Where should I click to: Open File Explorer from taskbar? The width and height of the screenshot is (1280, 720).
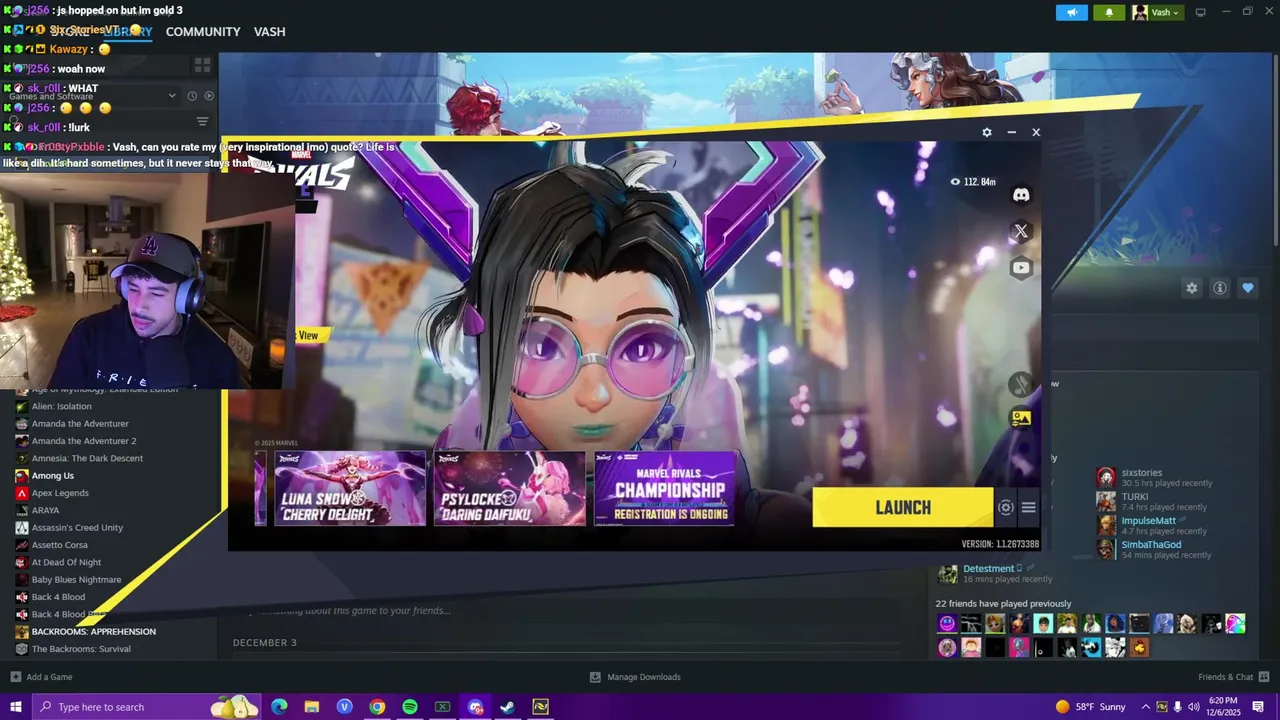point(312,707)
